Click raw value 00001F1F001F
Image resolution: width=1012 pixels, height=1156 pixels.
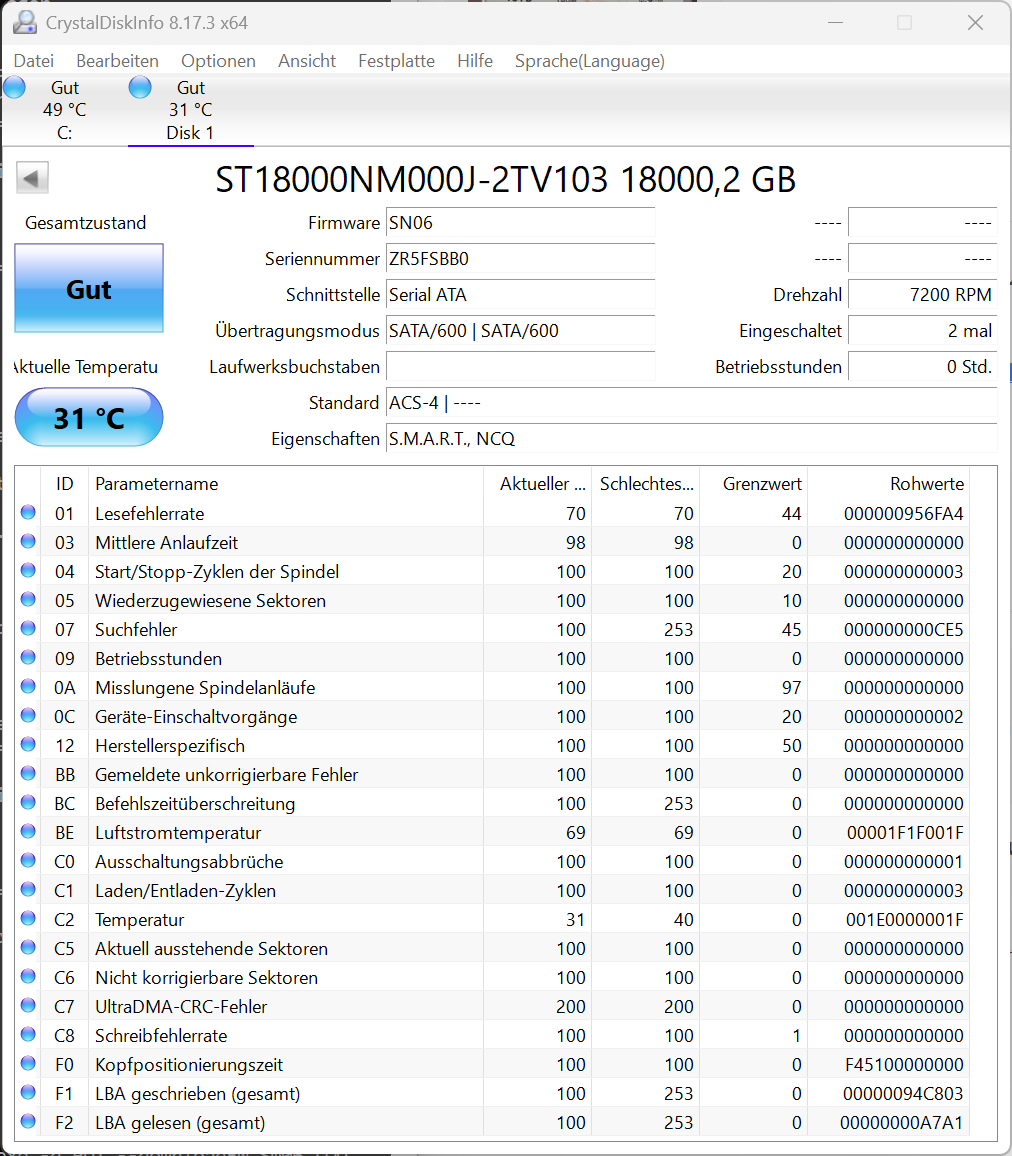click(x=905, y=833)
